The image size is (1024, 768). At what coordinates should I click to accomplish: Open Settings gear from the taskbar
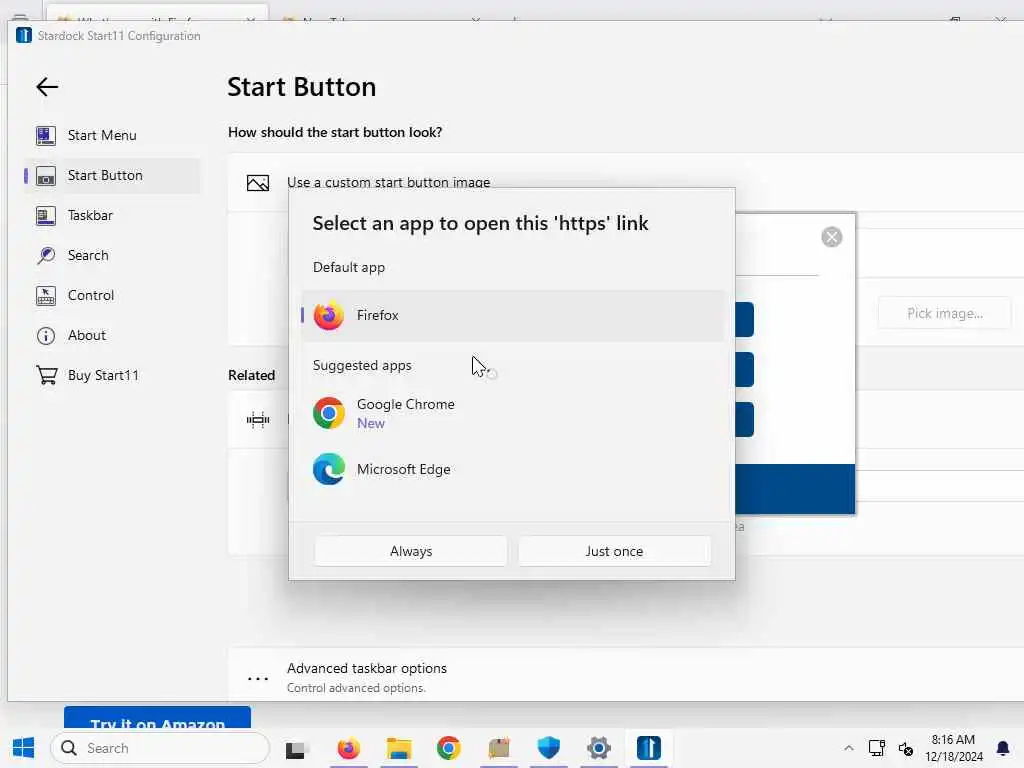pos(599,748)
